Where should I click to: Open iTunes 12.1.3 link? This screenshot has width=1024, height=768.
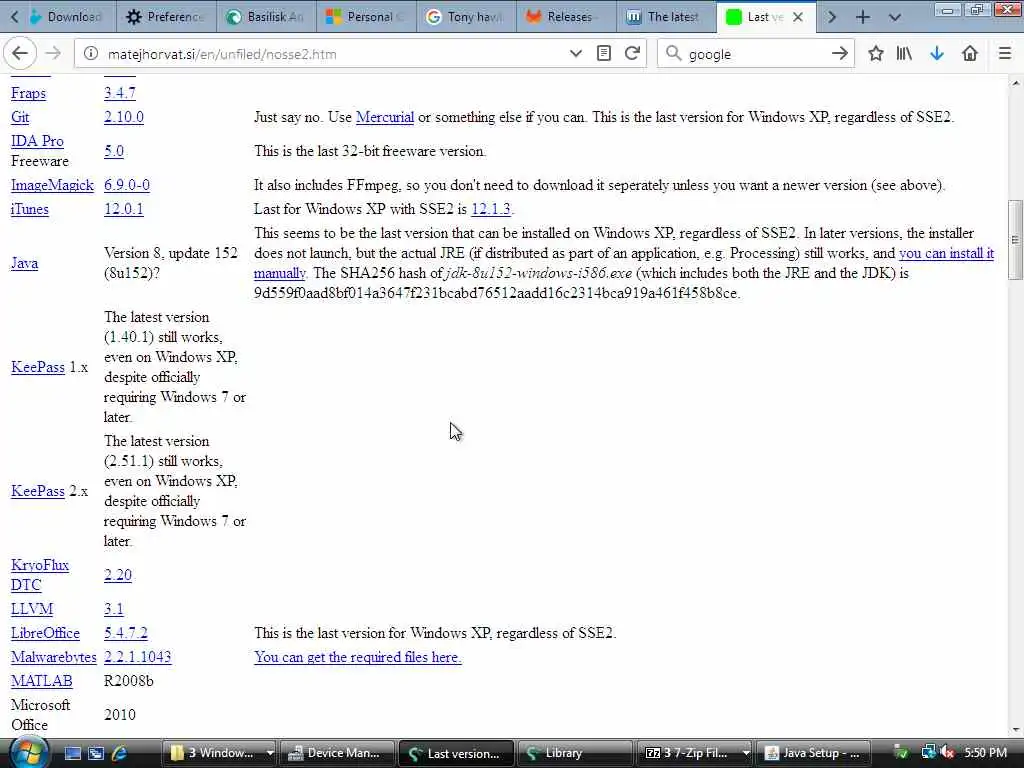pos(491,209)
